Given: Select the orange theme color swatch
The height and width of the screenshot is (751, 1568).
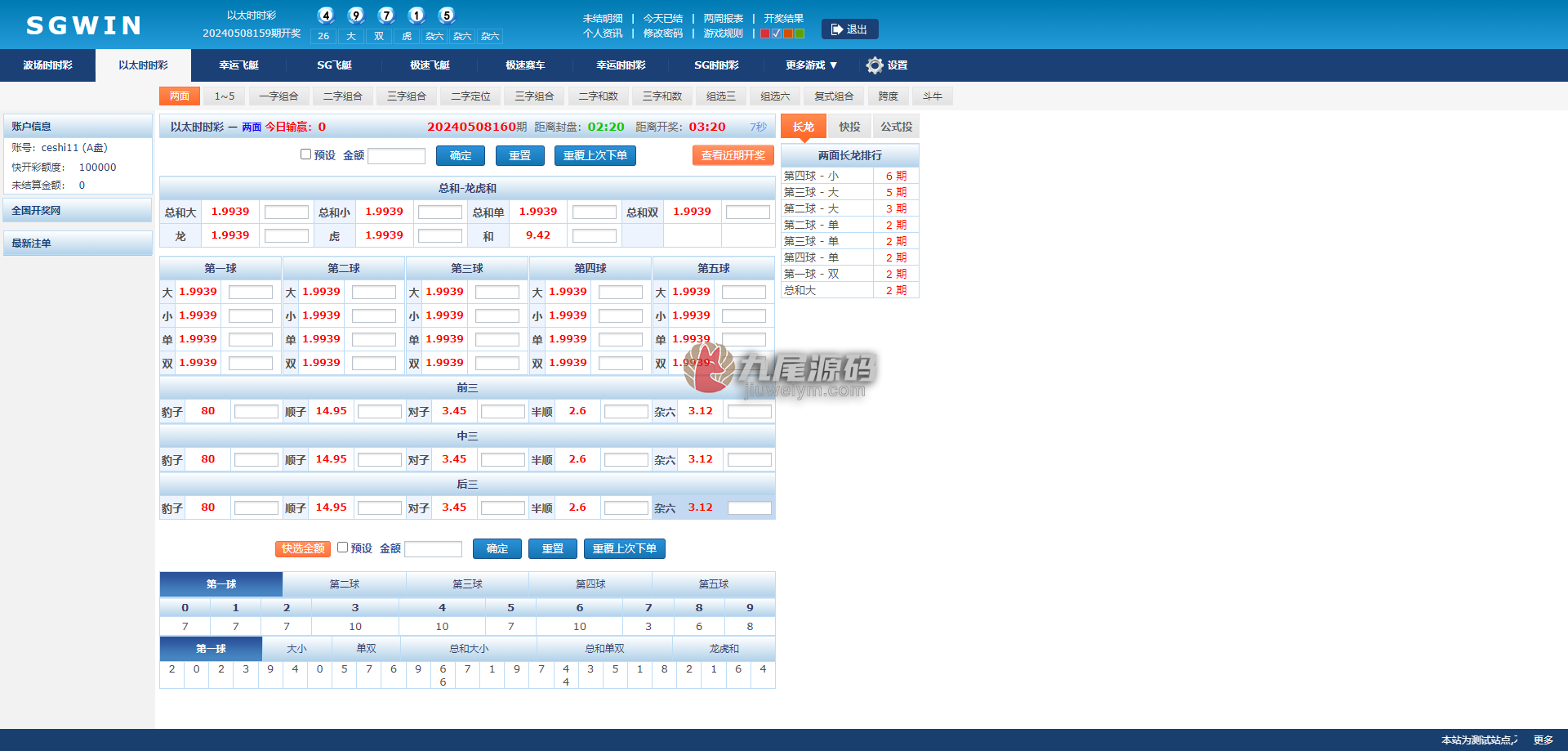Looking at the screenshot, I should pos(788,34).
